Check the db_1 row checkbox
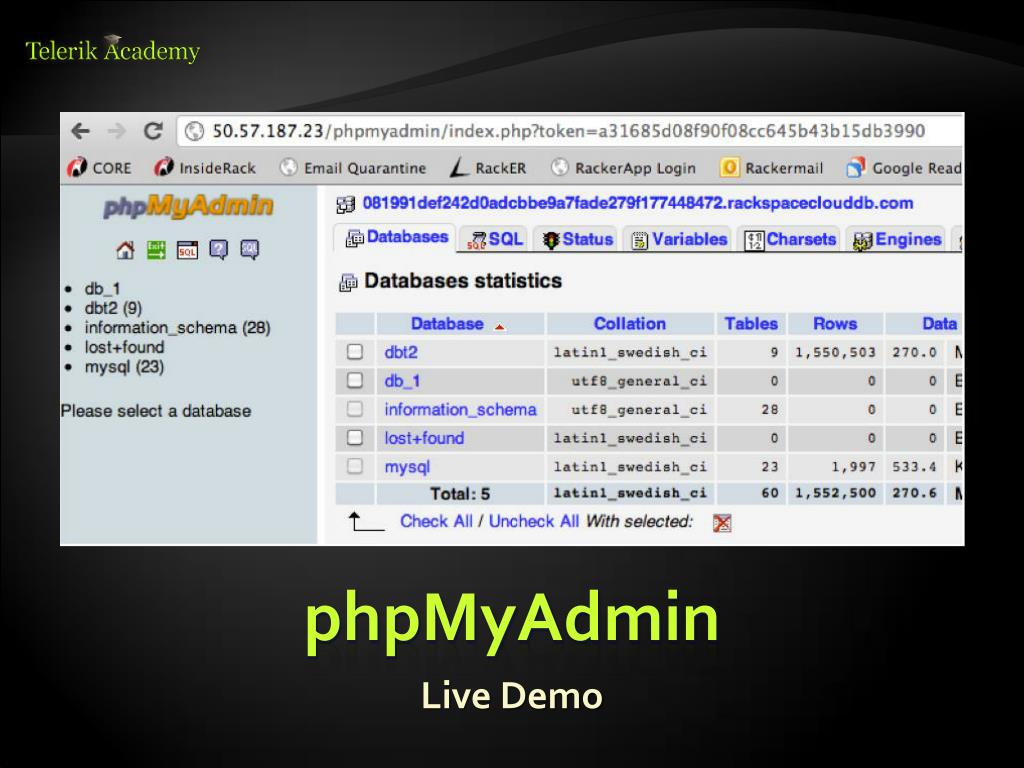1024x768 pixels. pos(355,380)
